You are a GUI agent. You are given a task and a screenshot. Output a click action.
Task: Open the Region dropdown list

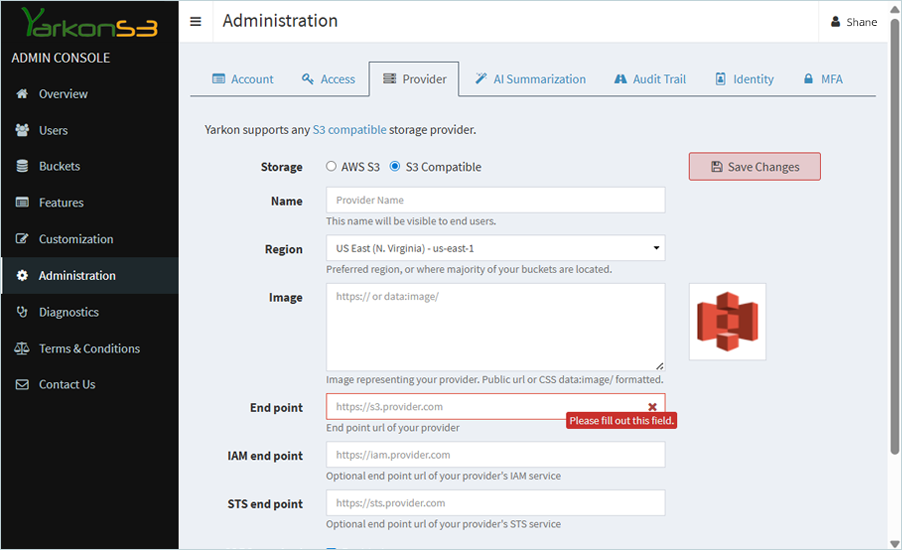point(495,248)
